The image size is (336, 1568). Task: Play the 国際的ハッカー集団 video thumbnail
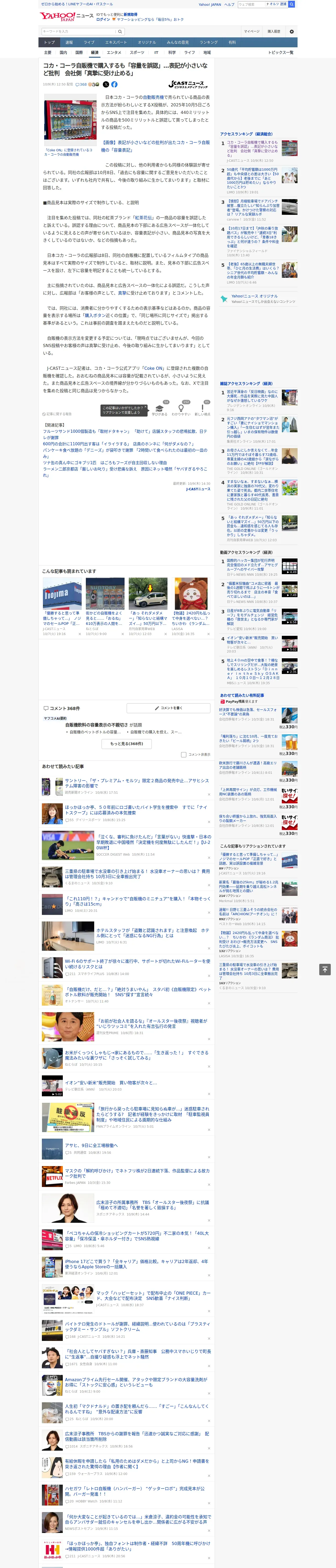point(290,566)
